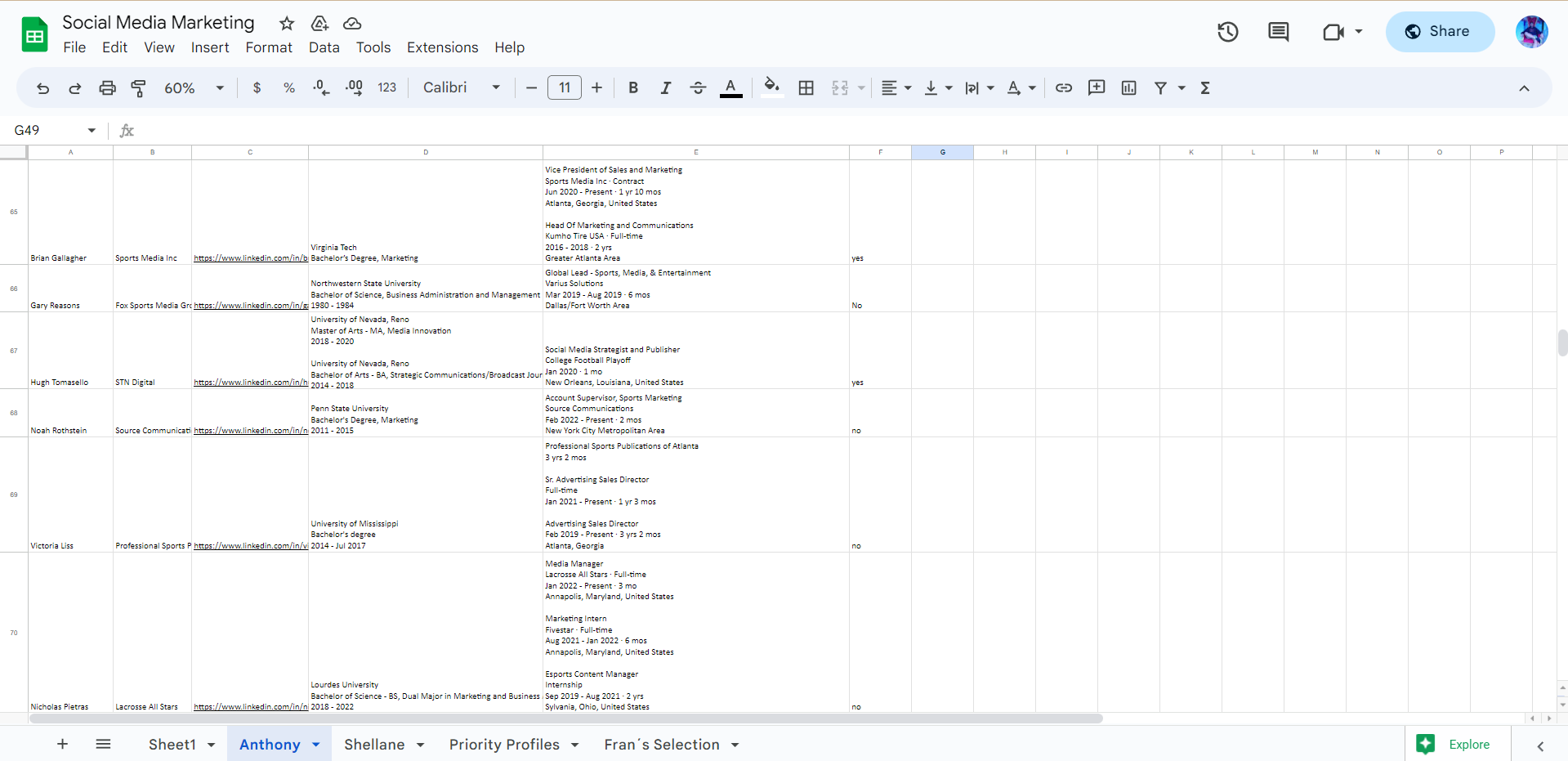Increase decimal places

355,88
